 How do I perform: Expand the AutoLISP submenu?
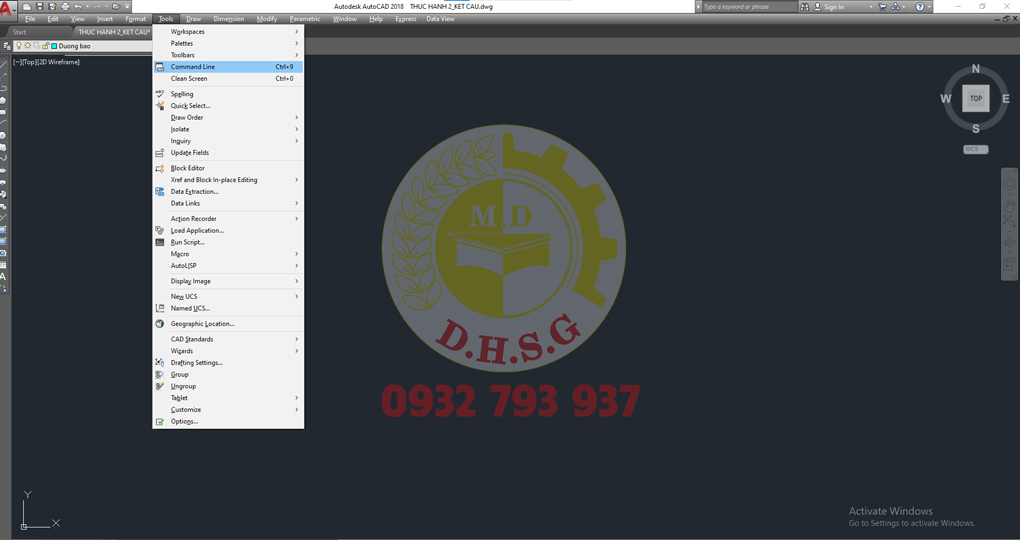(228, 265)
